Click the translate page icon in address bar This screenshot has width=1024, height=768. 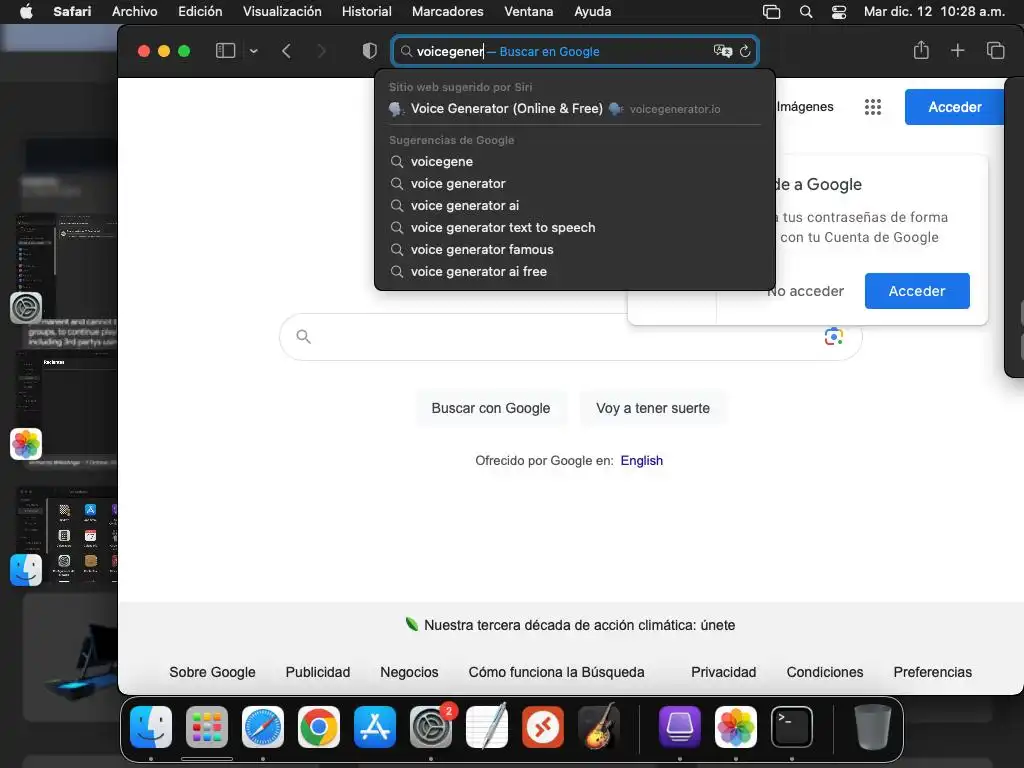722,51
